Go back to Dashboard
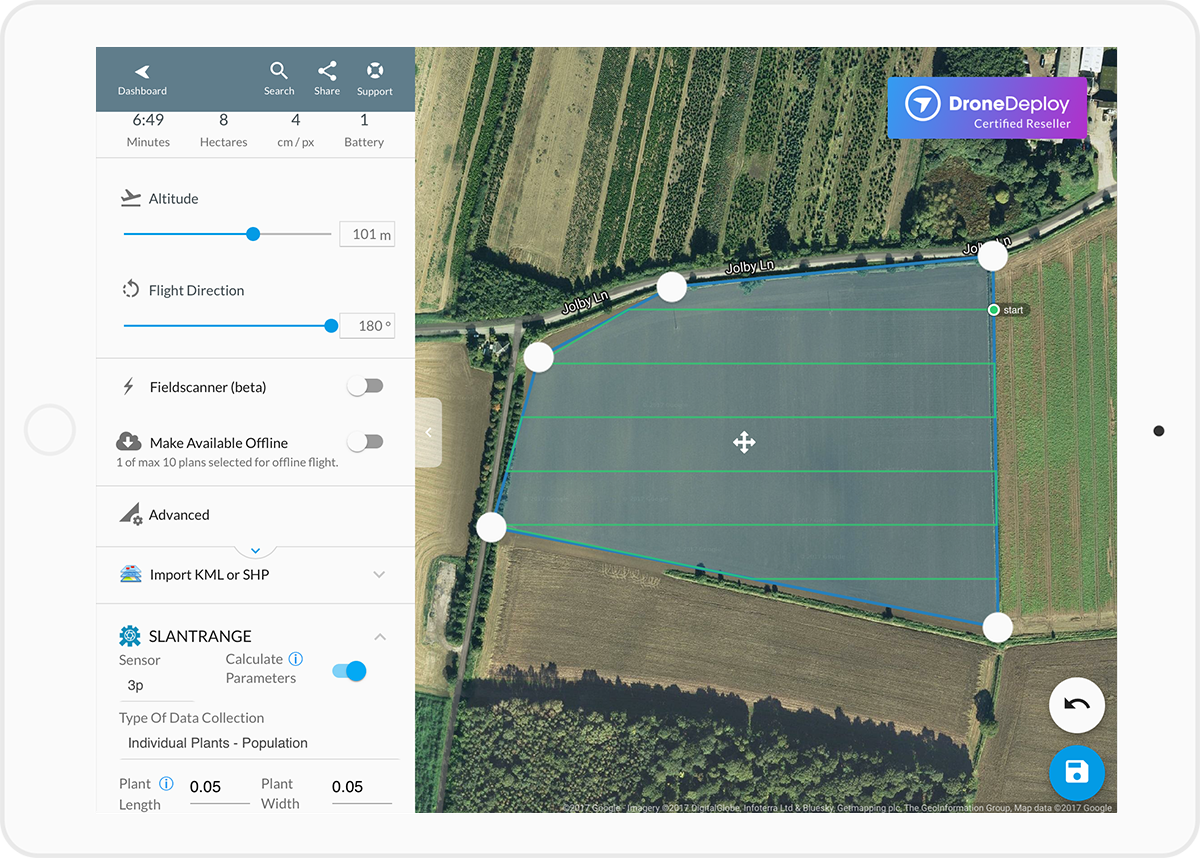The image size is (1200, 858). click(x=142, y=80)
